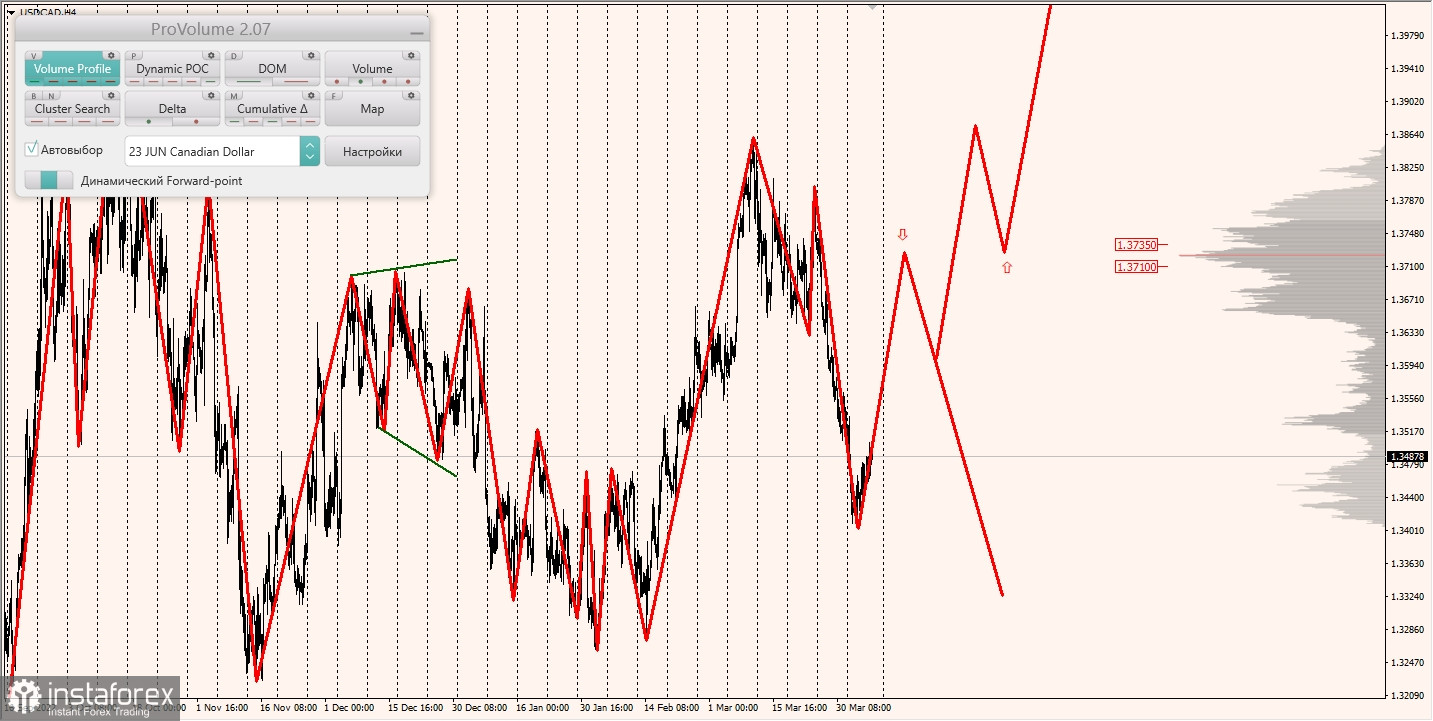This screenshot has height=721, width=1433.
Task: Open Cumulative Δ settings gear
Action: tap(311, 95)
